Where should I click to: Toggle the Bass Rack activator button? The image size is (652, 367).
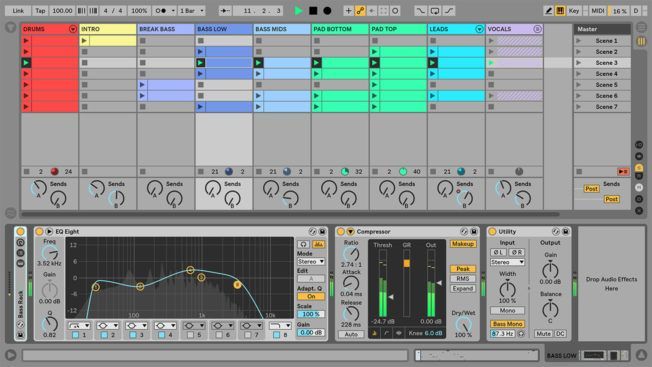20,232
